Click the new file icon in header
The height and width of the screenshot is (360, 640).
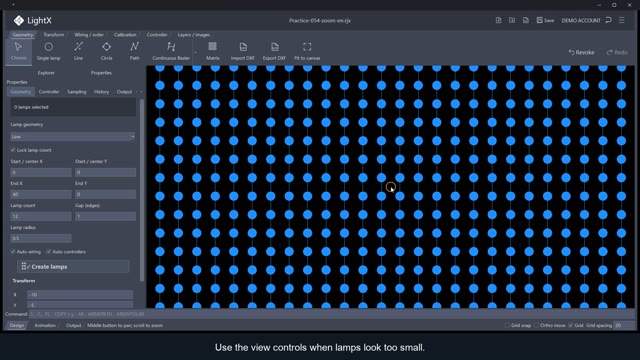(x=498, y=20)
